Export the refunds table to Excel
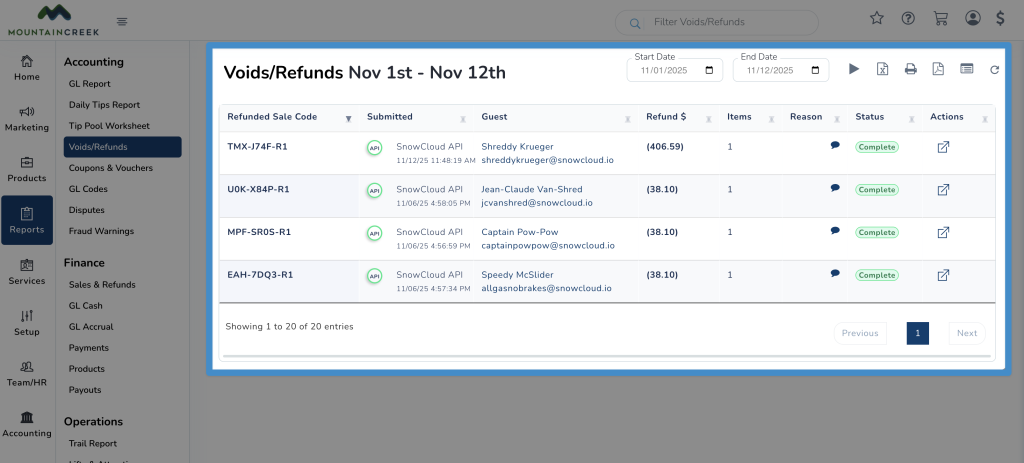 [x=882, y=69]
